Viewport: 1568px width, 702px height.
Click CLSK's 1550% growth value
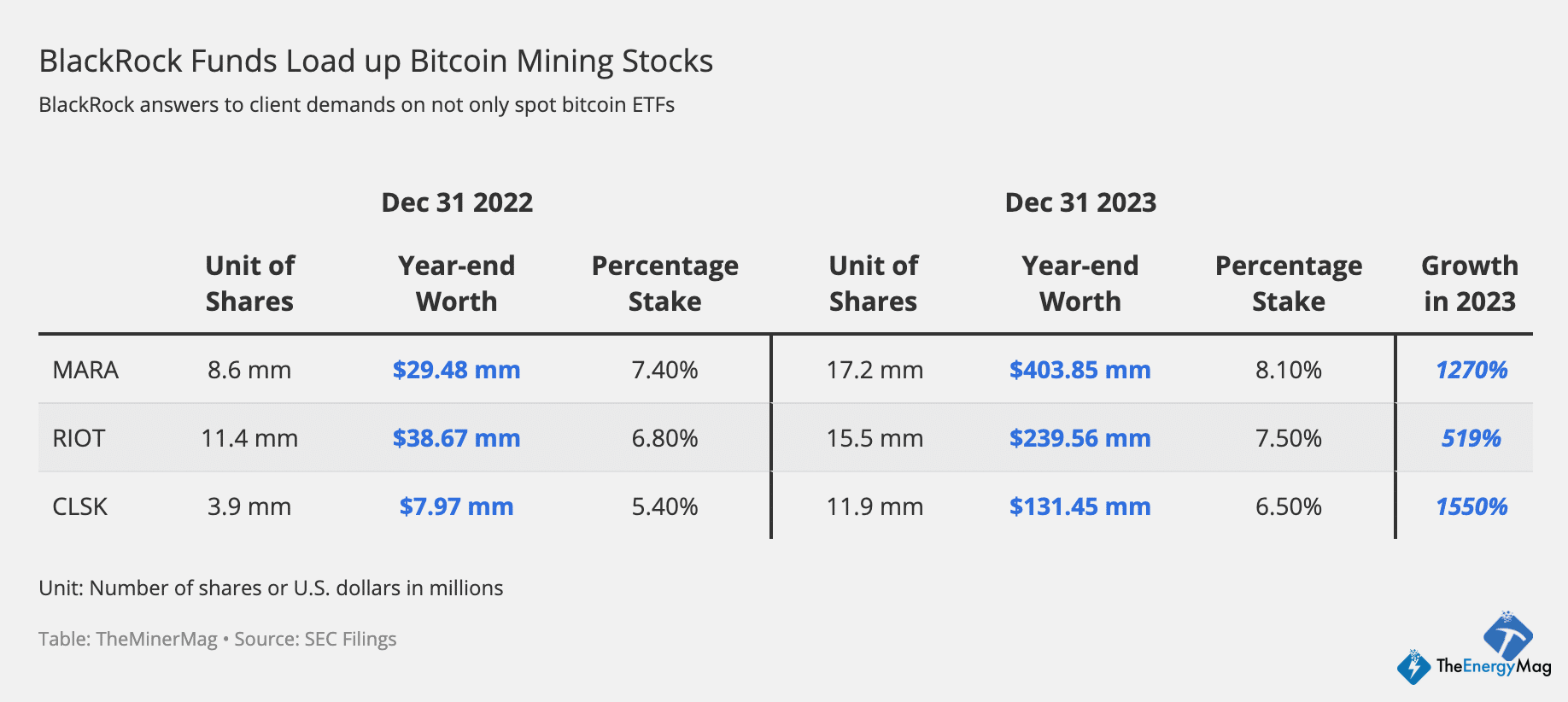(x=1471, y=506)
